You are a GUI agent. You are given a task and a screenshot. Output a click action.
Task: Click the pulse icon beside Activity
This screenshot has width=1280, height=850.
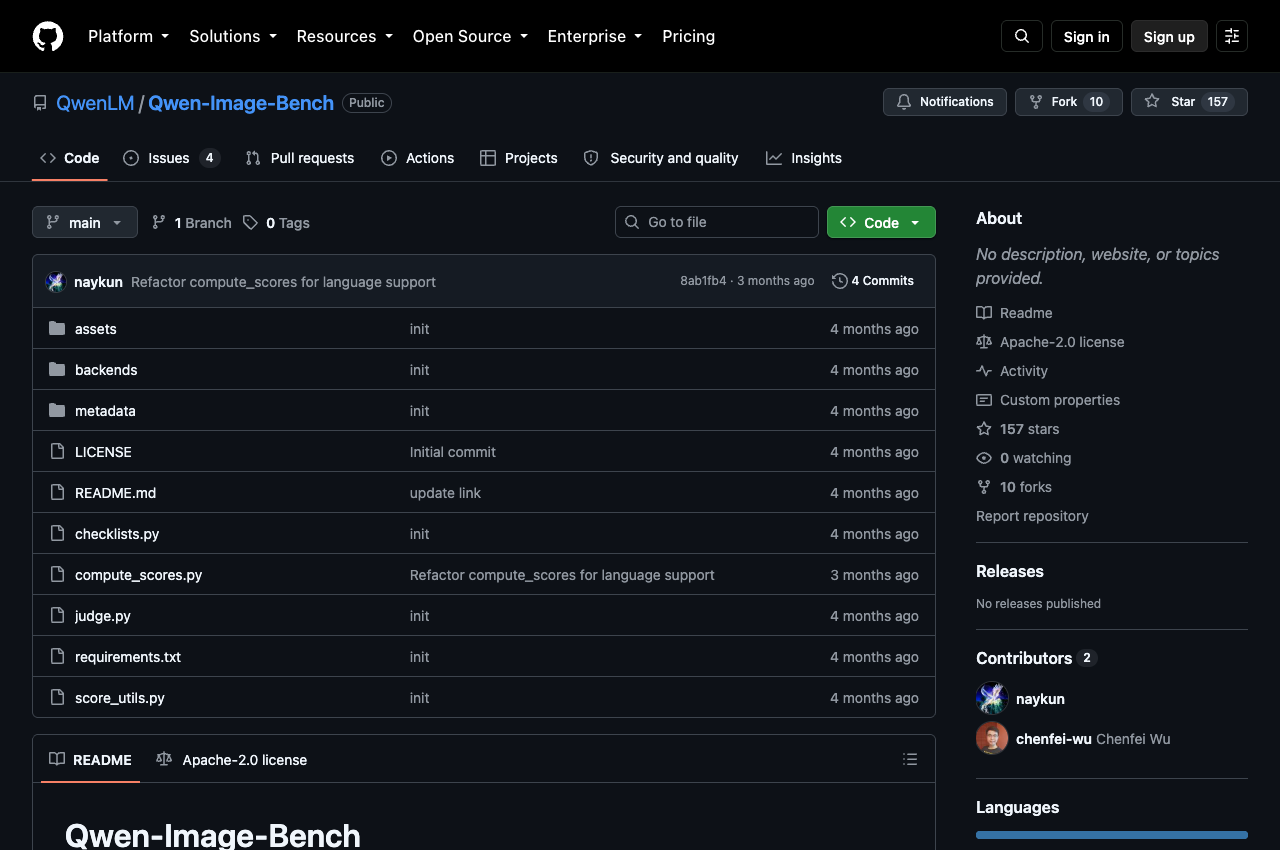[984, 371]
